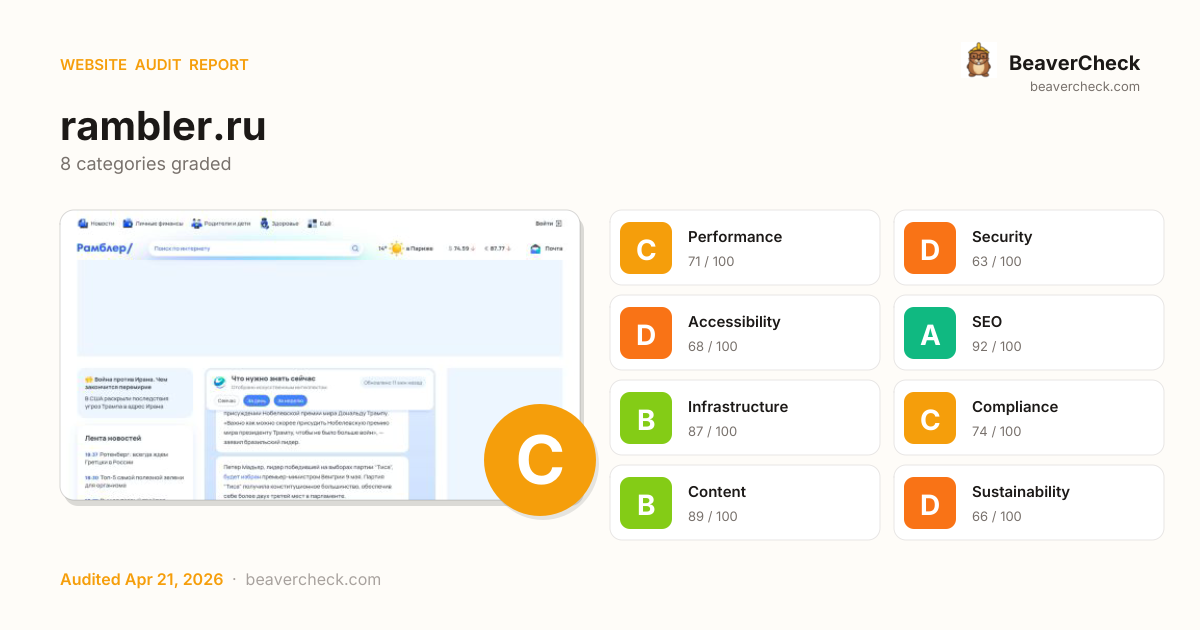1200x630 pixels.
Task: Click the search magnifier in Rambler preview
Action: click(355, 248)
